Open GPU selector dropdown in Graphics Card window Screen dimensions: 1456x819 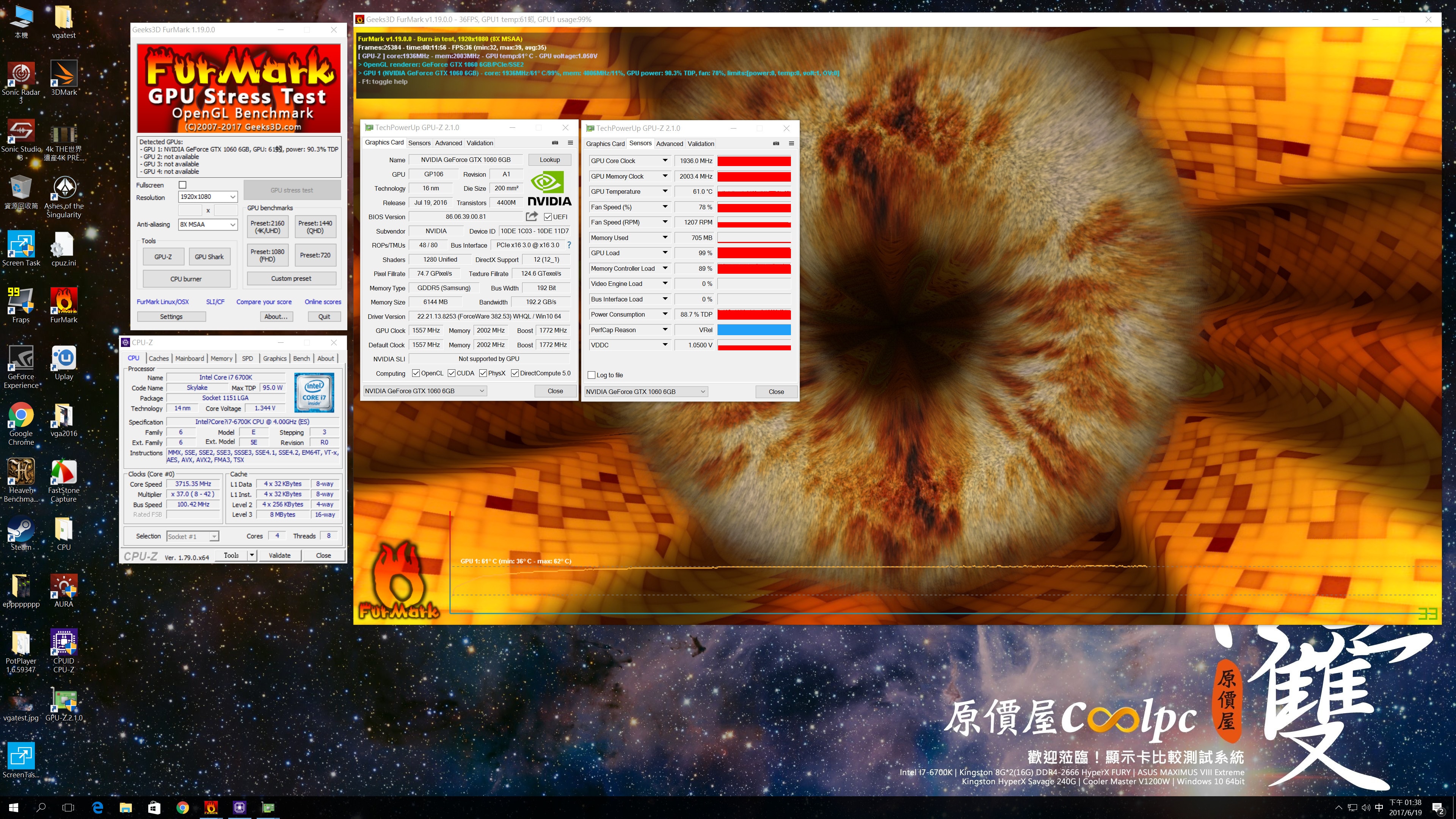click(x=425, y=391)
